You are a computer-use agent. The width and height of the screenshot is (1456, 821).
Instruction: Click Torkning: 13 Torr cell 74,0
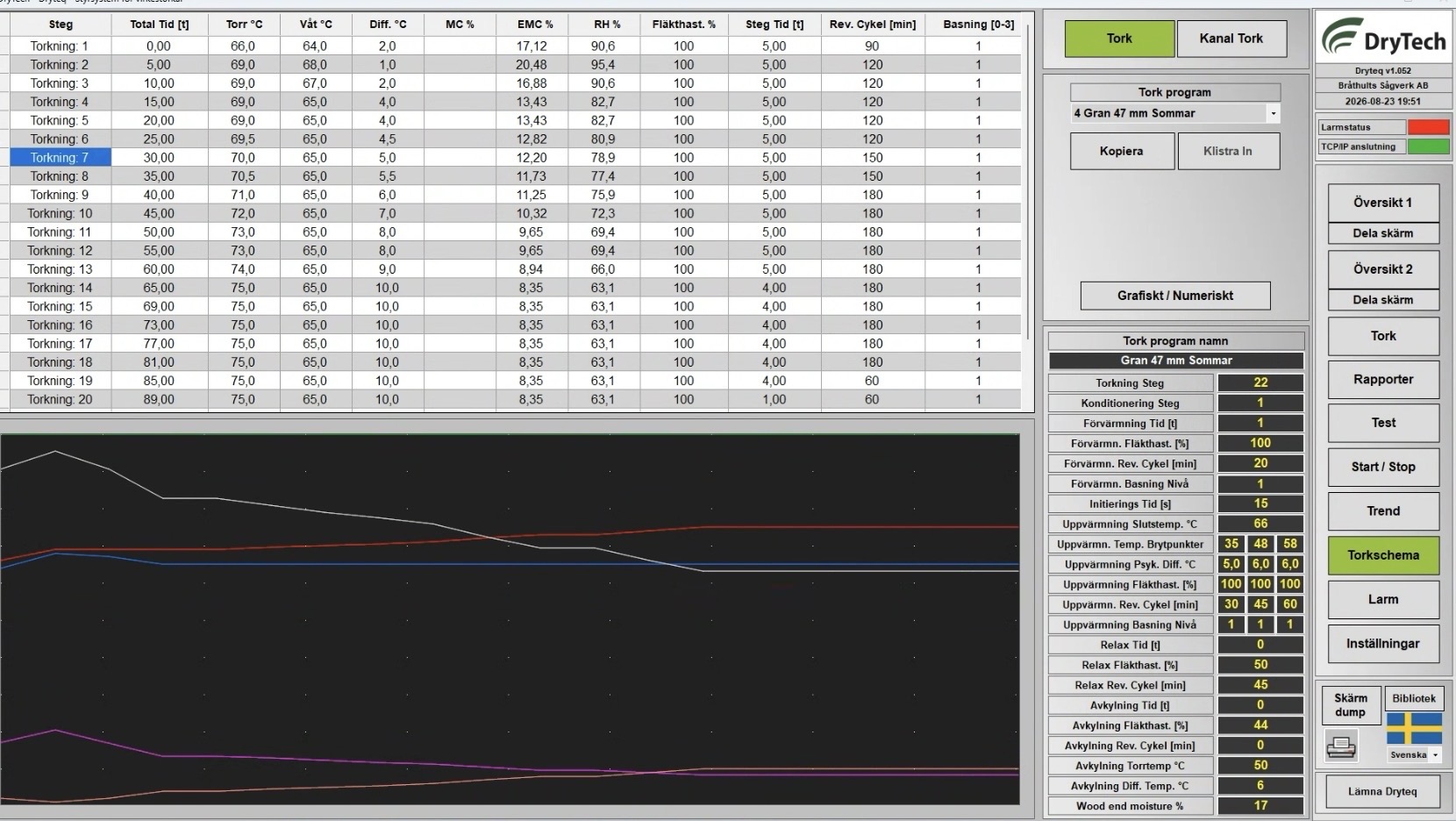[x=243, y=269]
